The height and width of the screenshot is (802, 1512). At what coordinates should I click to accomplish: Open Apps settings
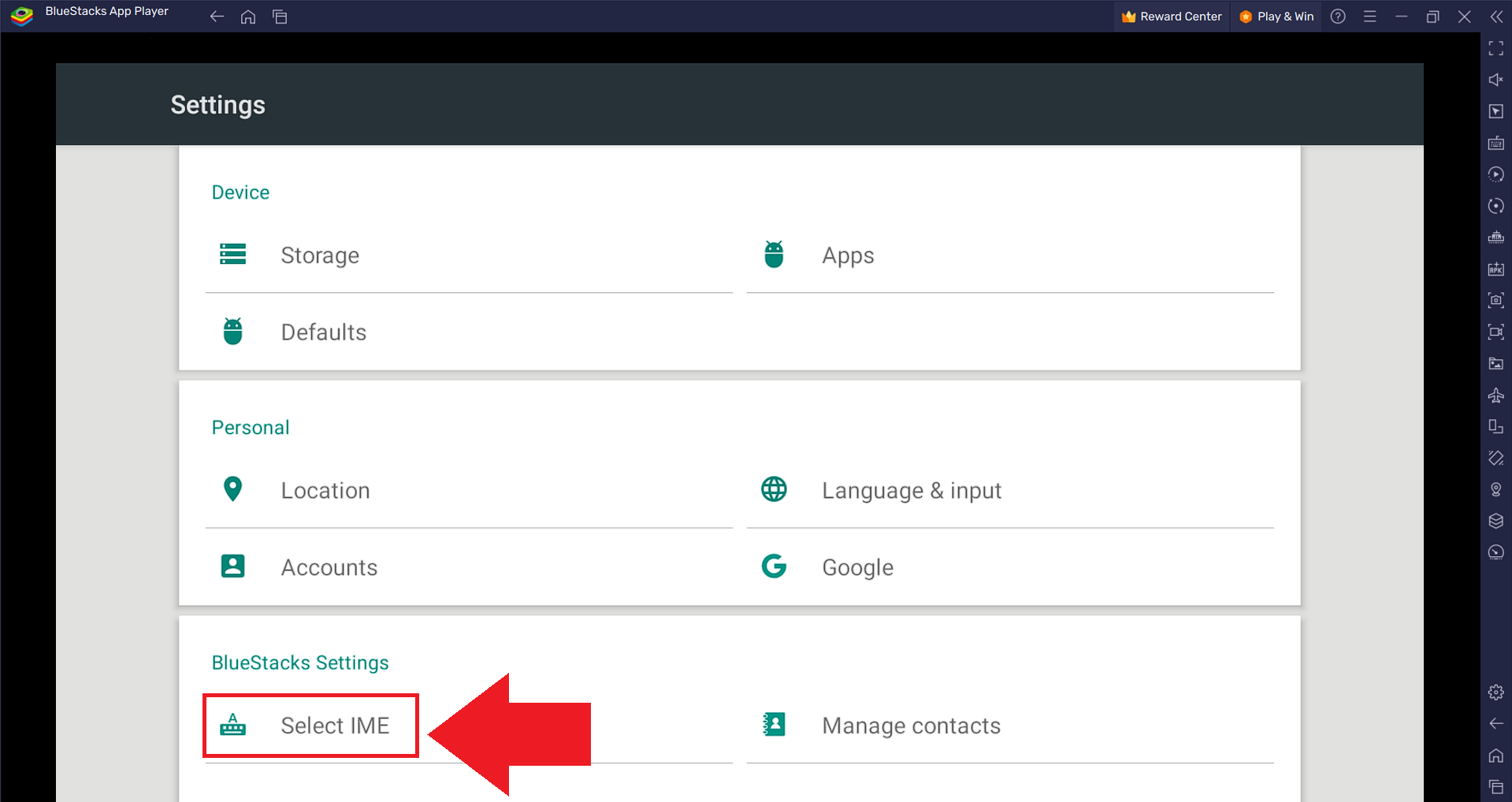tap(1010, 254)
